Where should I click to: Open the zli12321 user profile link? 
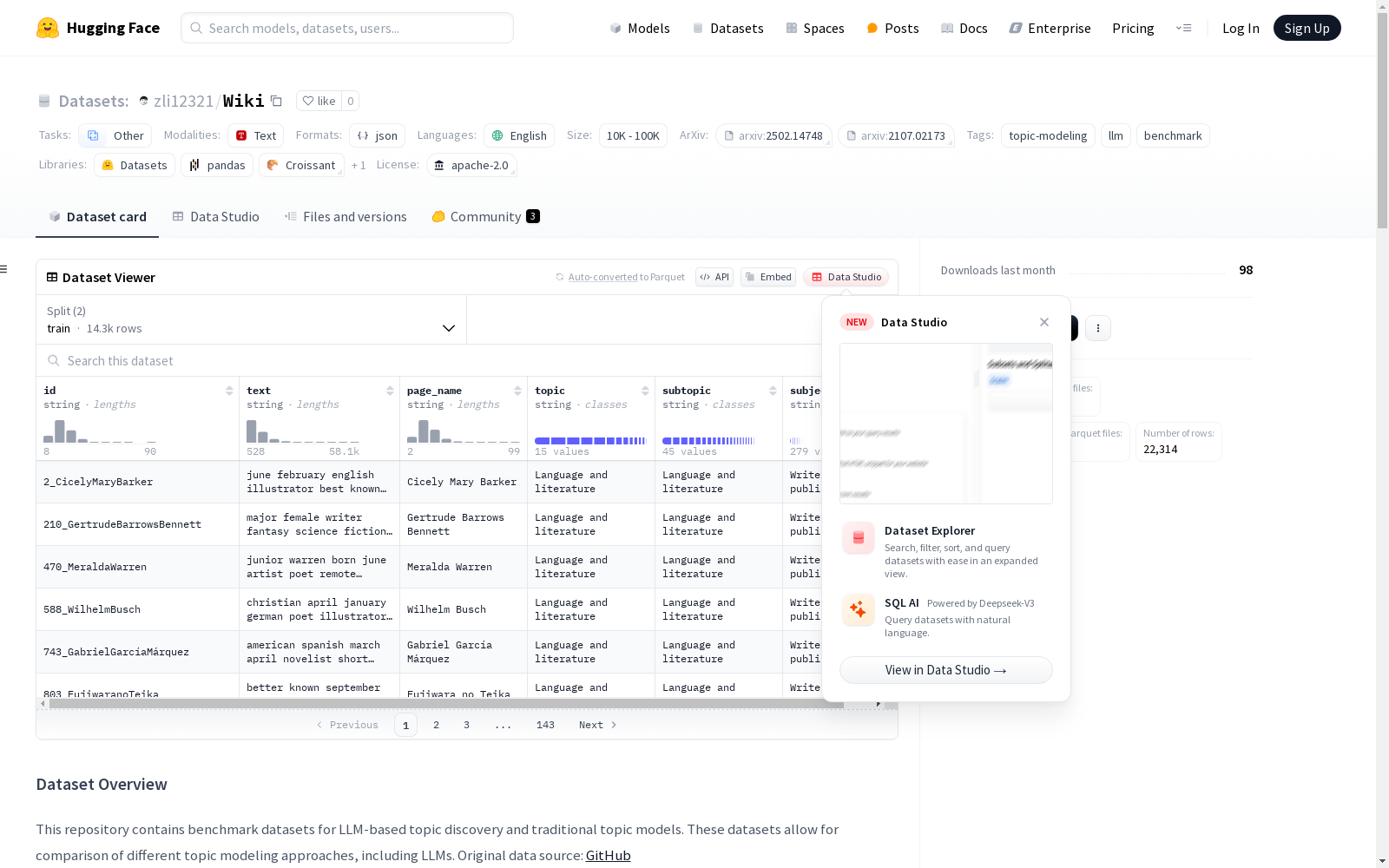coord(183,101)
